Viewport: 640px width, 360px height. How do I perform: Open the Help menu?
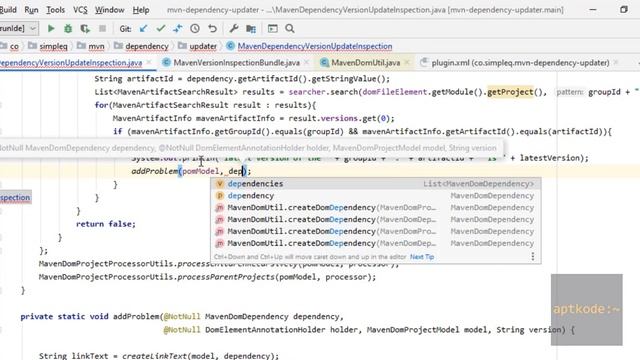coord(141,10)
